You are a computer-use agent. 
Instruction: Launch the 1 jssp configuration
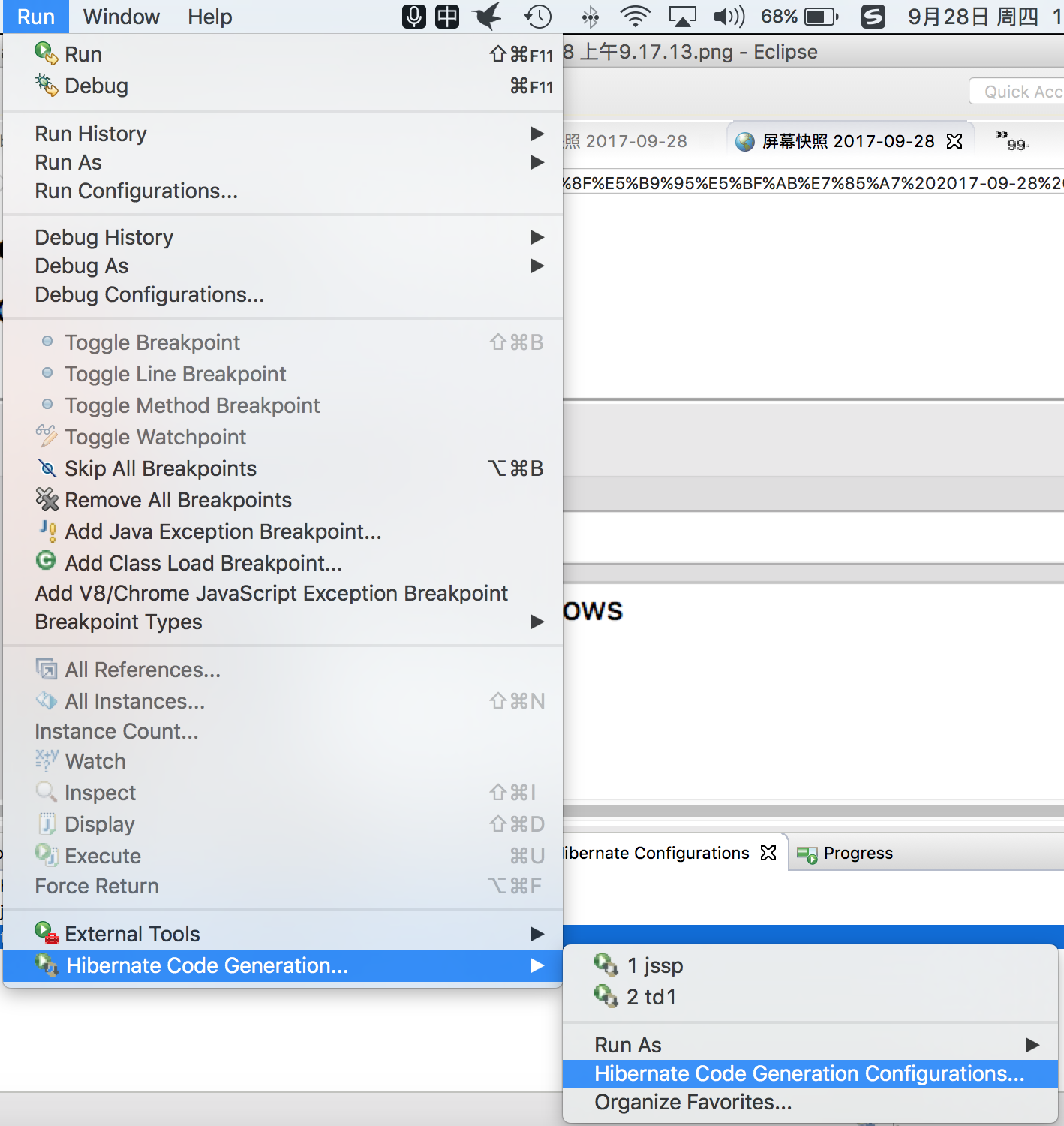click(x=810, y=965)
